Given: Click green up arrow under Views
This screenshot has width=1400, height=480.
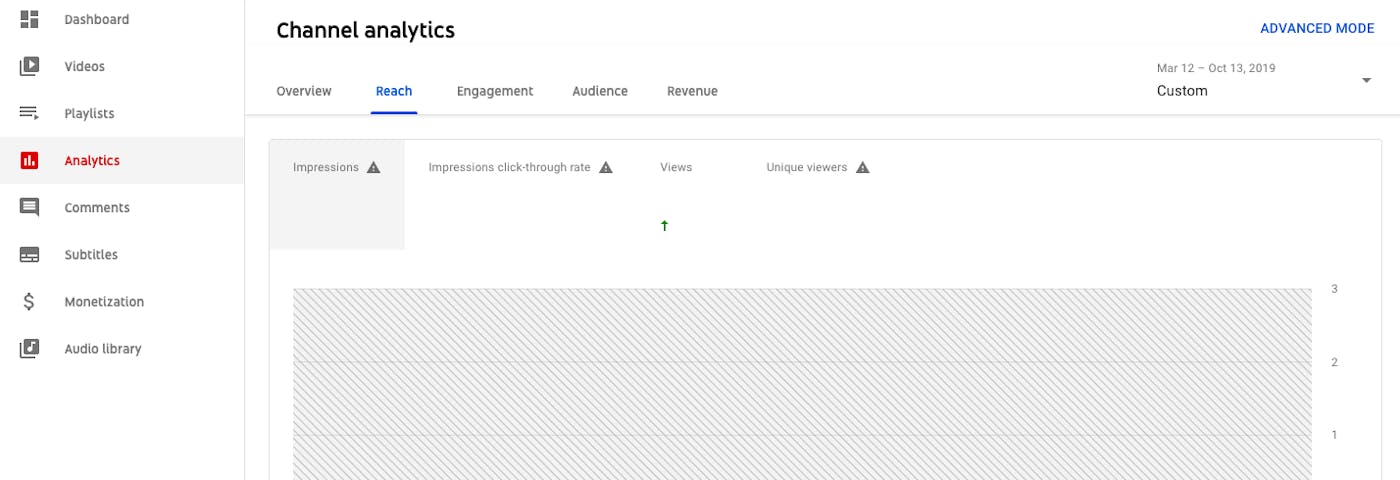Looking at the screenshot, I should [x=665, y=226].
